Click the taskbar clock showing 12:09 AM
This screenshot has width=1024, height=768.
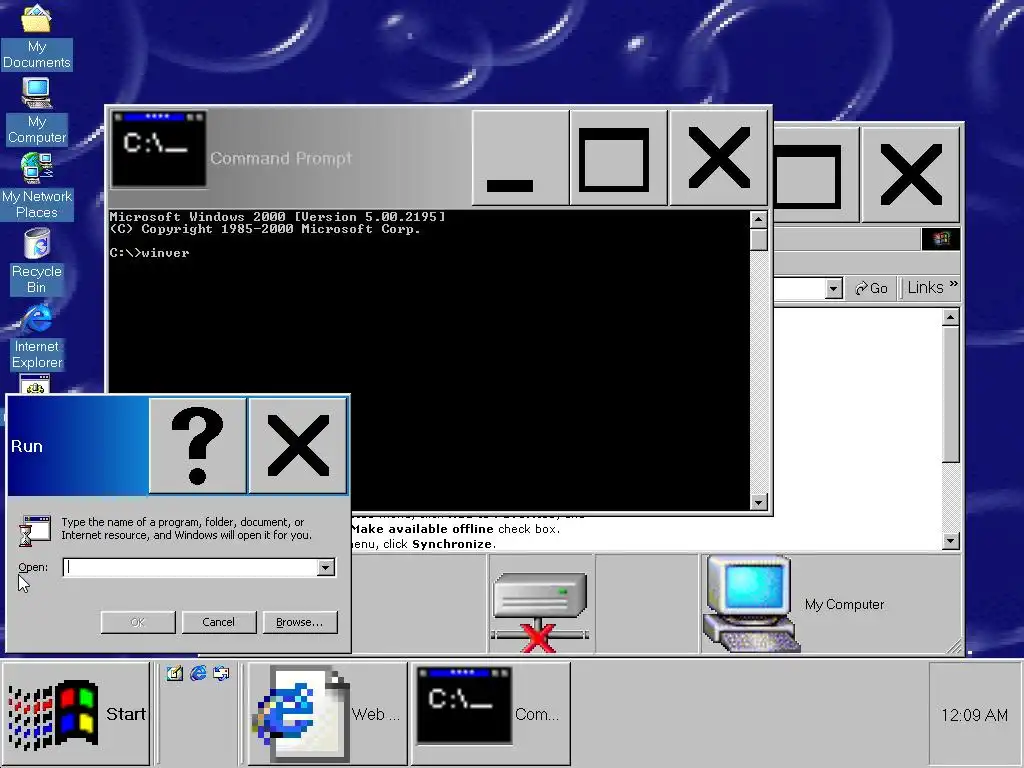(x=974, y=715)
